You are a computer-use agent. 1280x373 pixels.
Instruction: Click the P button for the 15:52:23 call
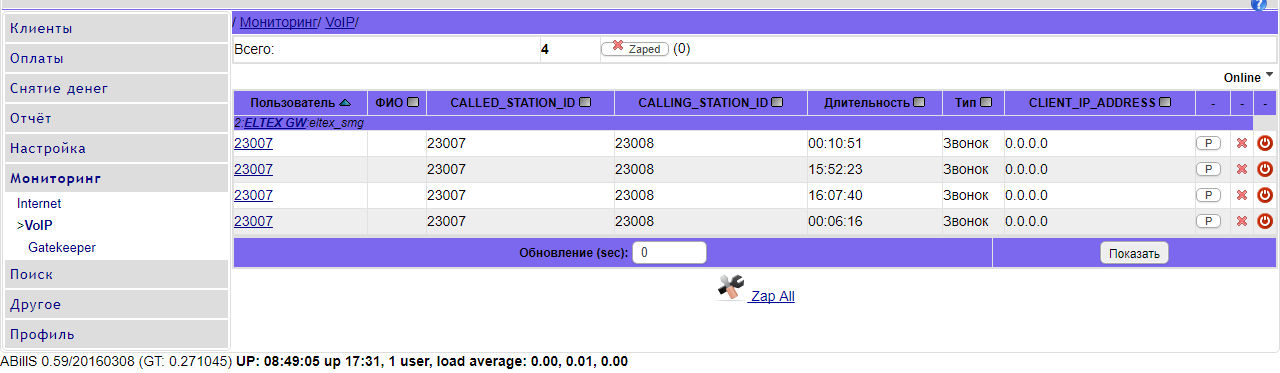coord(1208,169)
